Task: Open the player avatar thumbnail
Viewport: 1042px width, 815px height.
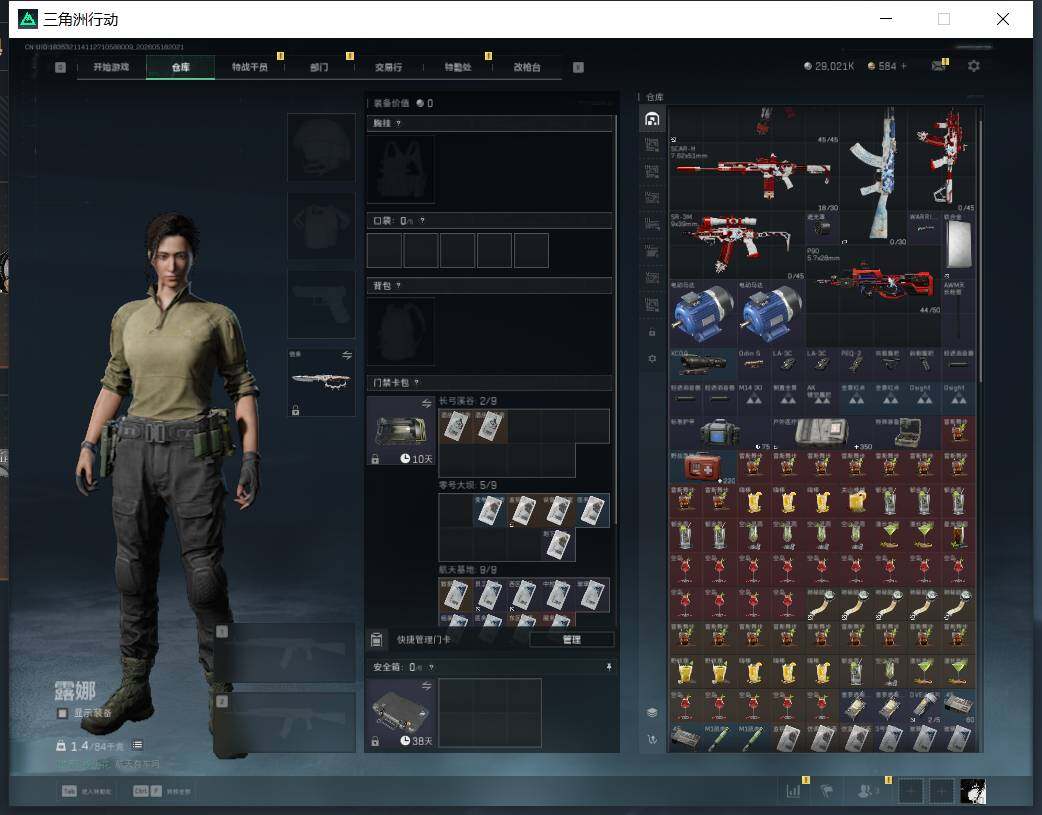Action: (x=973, y=791)
